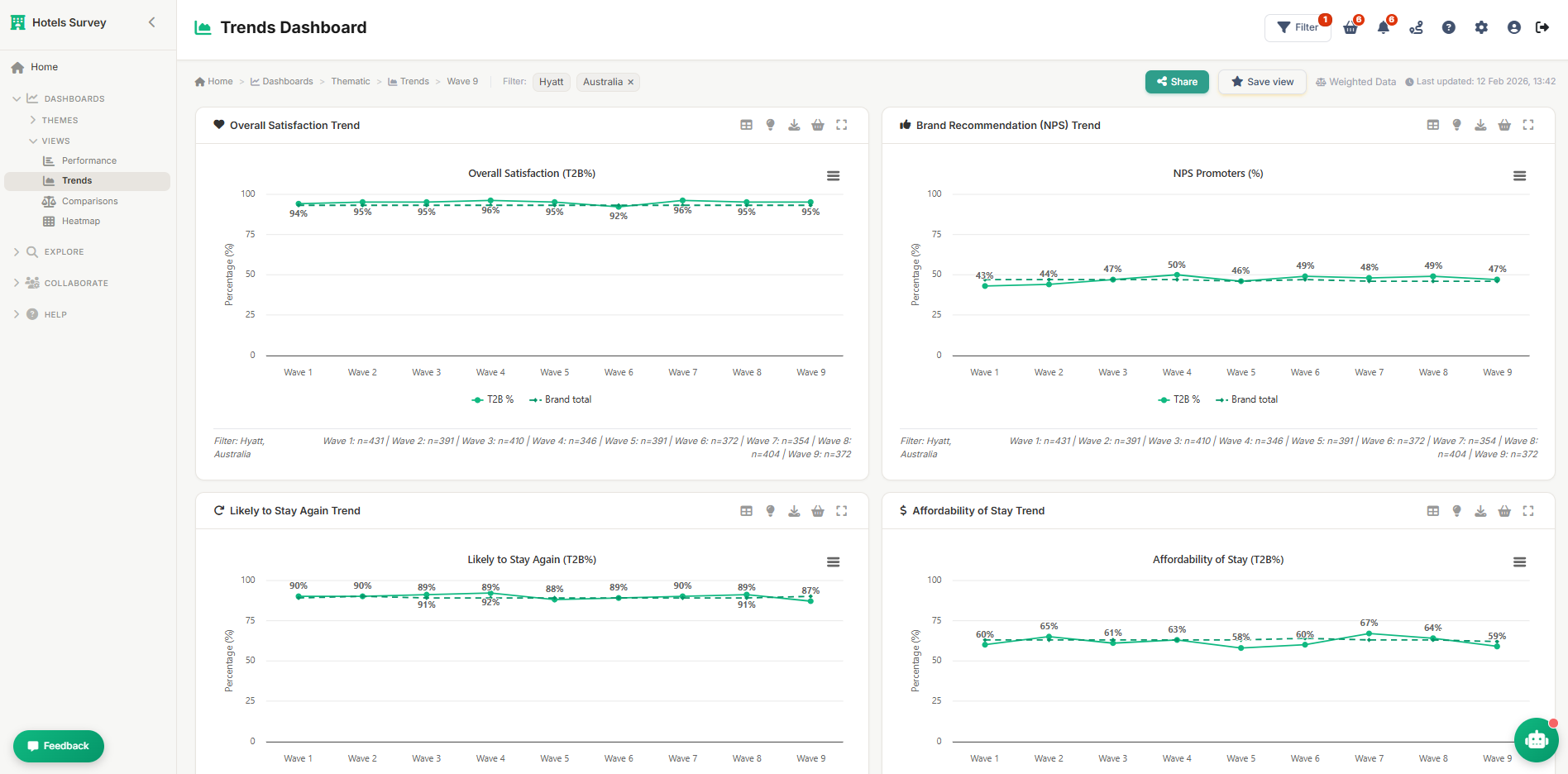Screen dimensions: 1568x774
Task: Click the insights lightbulb on NPS Promoters chart
Action: tap(1456, 125)
